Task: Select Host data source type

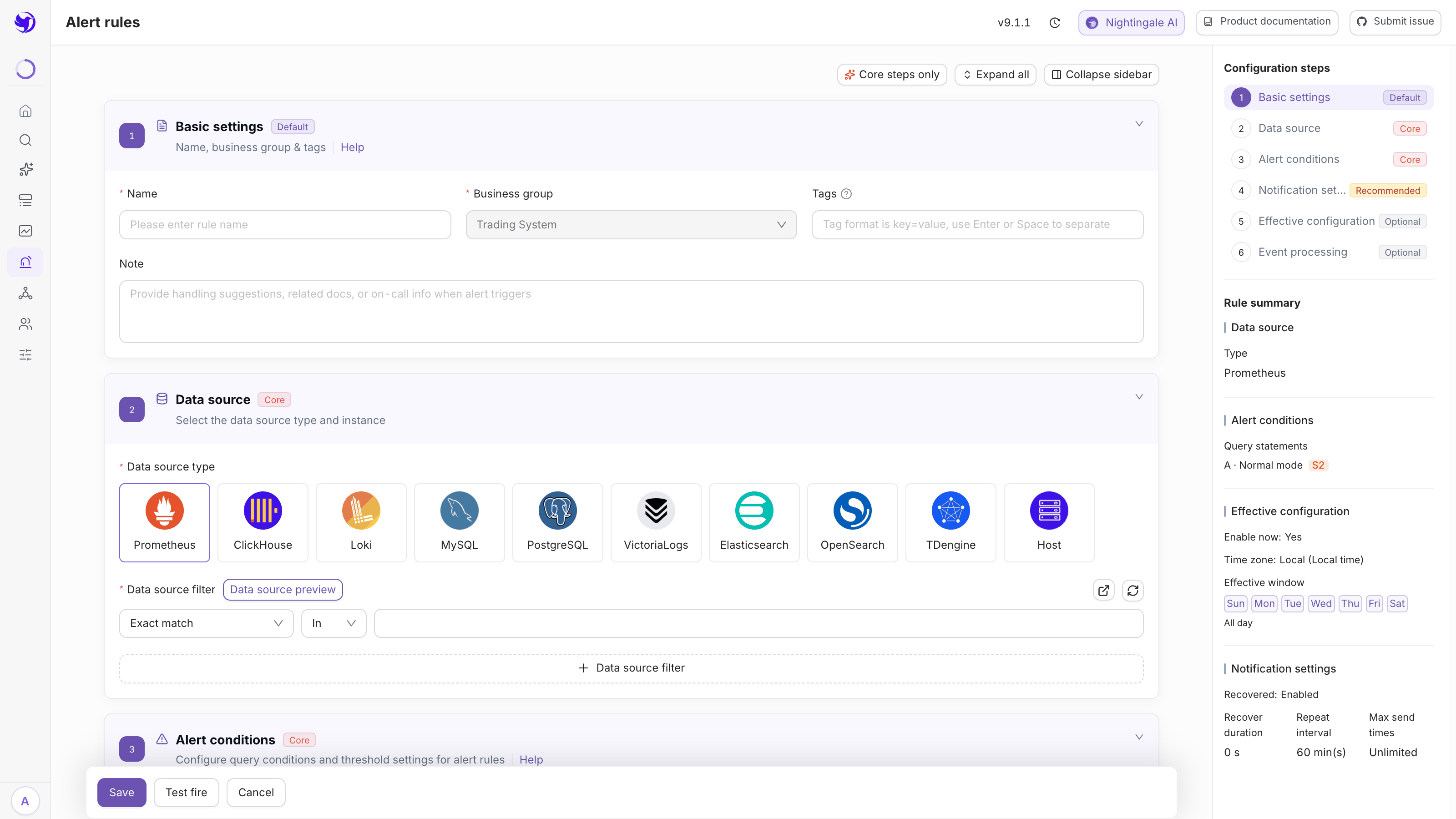Action: (x=1049, y=523)
